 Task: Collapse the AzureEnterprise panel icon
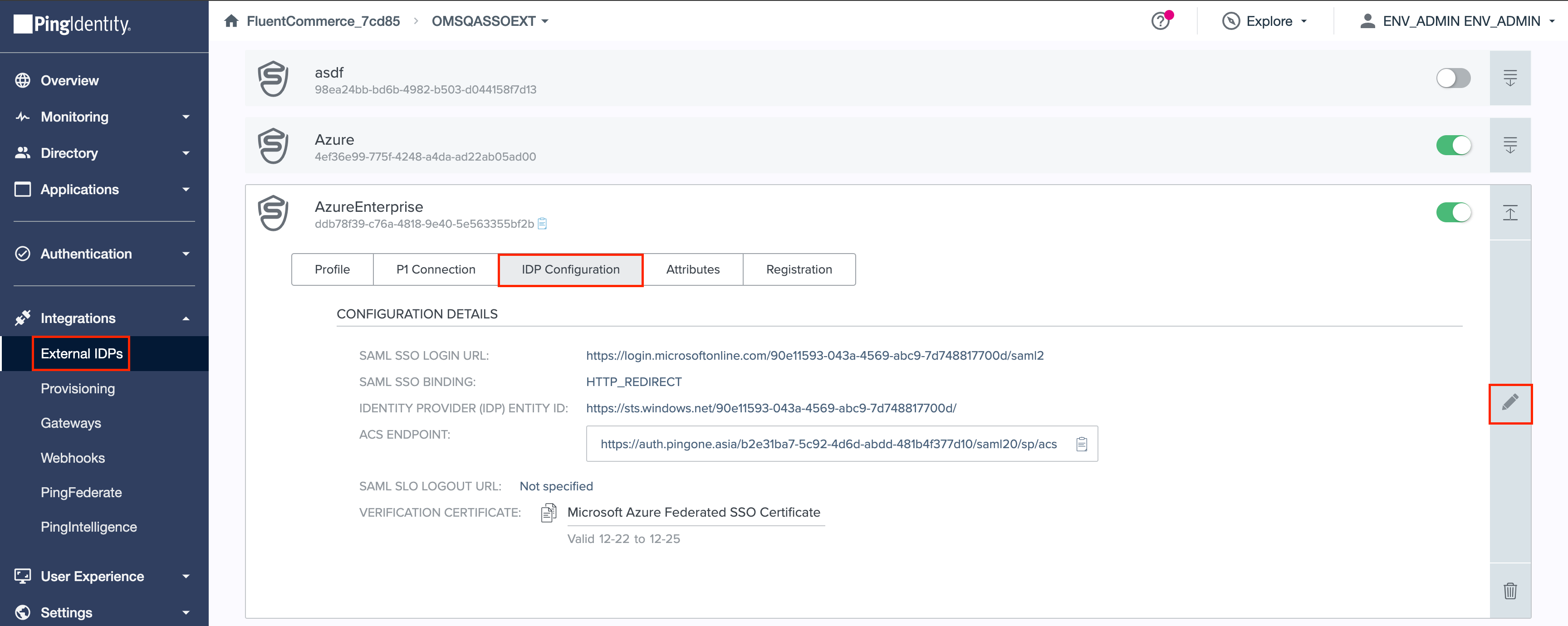(1509, 213)
